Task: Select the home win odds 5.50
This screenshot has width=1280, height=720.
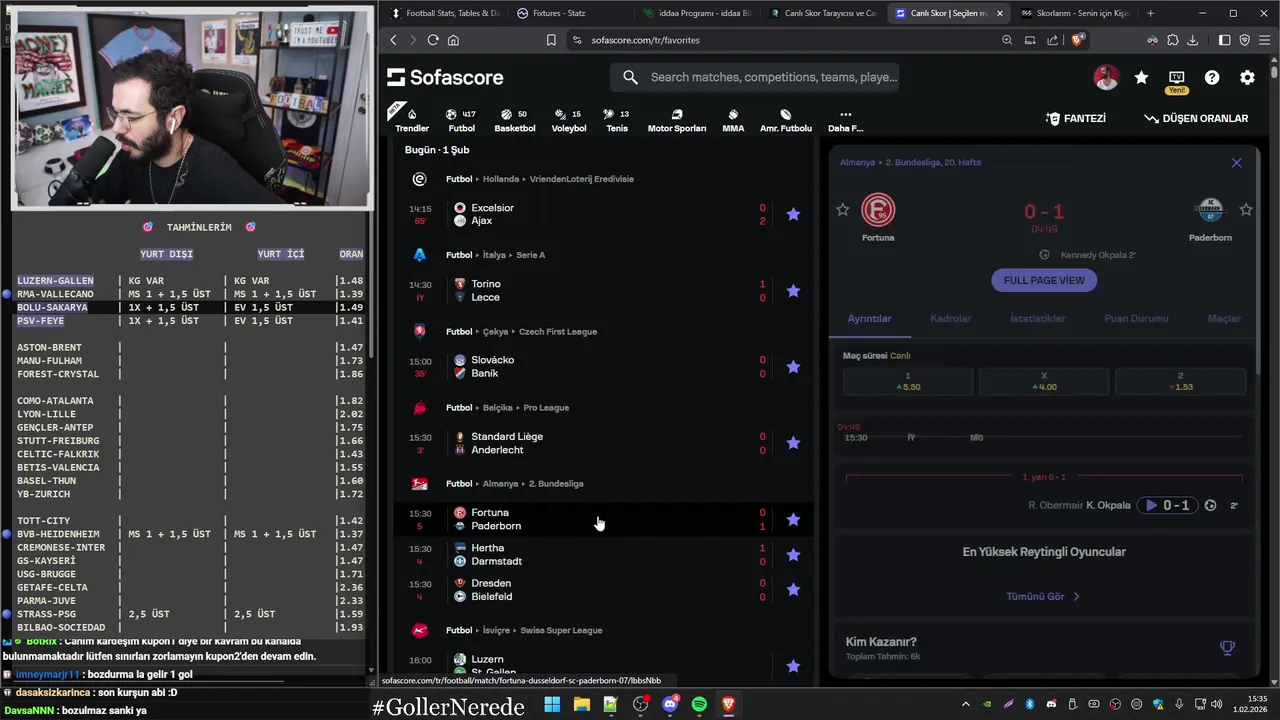Action: click(x=908, y=381)
